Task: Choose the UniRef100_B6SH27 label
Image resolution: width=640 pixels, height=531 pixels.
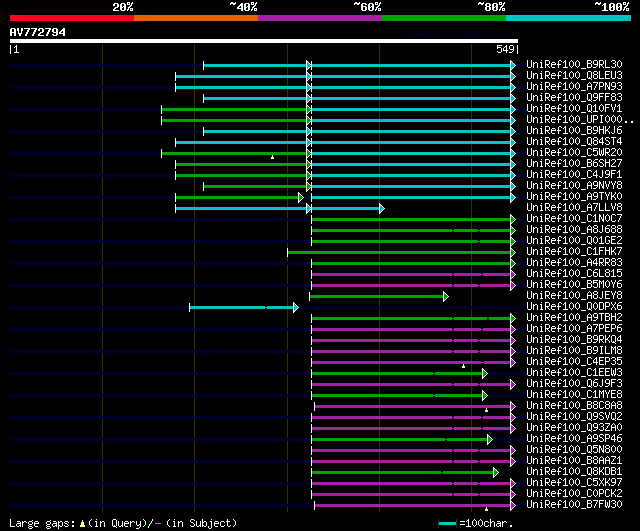Action: click(574, 164)
